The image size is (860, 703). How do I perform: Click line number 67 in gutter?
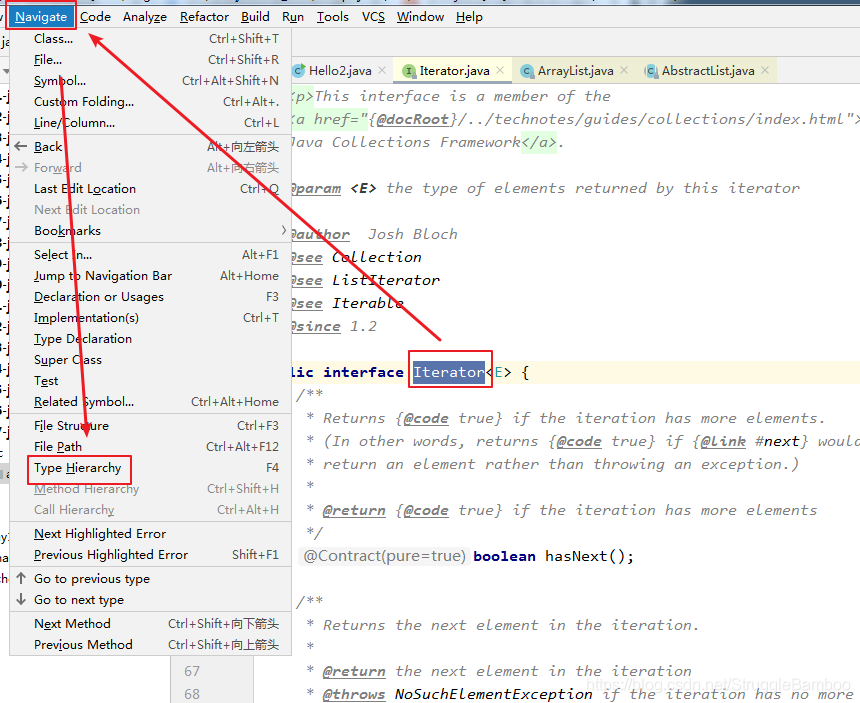[192, 671]
